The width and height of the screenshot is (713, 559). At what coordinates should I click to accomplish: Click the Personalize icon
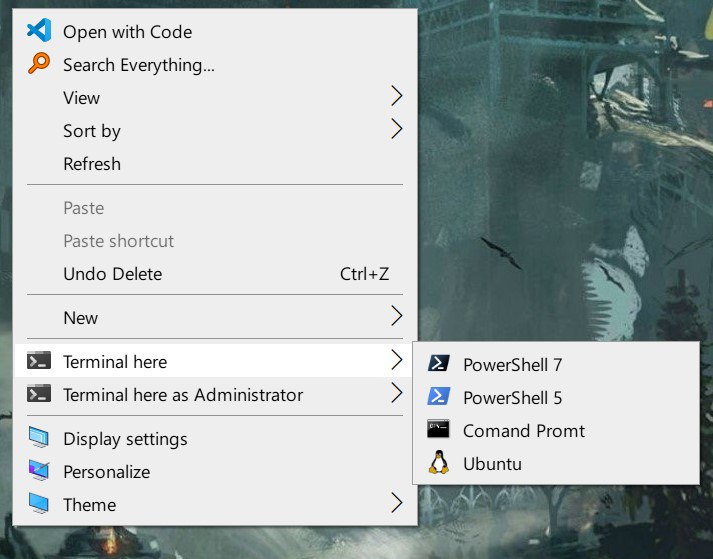39,470
